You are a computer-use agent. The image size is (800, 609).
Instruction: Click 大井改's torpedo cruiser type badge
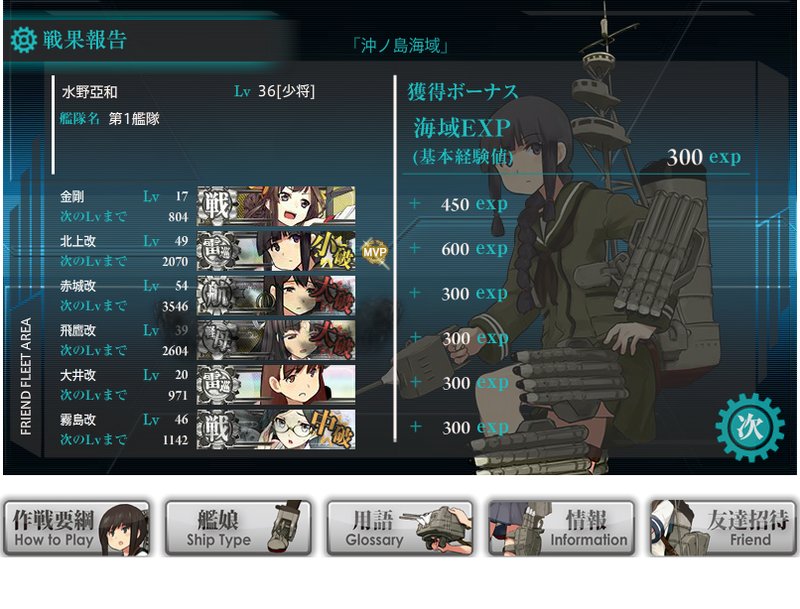pyautogui.click(x=218, y=385)
